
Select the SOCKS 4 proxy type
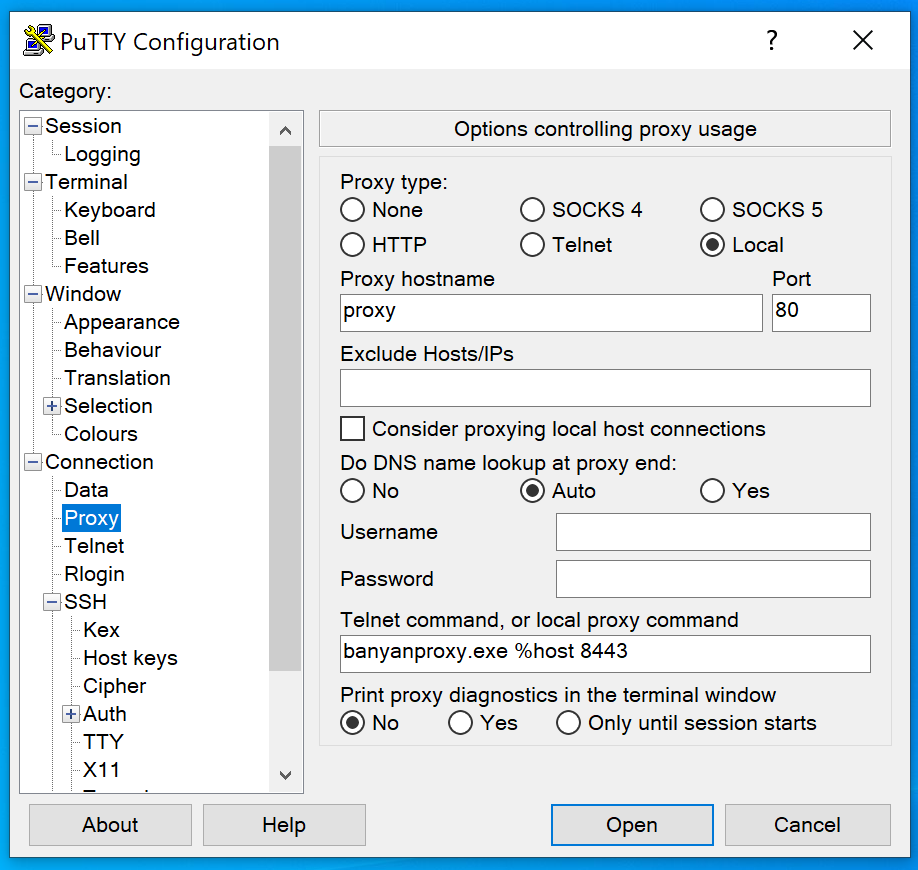click(581, 210)
